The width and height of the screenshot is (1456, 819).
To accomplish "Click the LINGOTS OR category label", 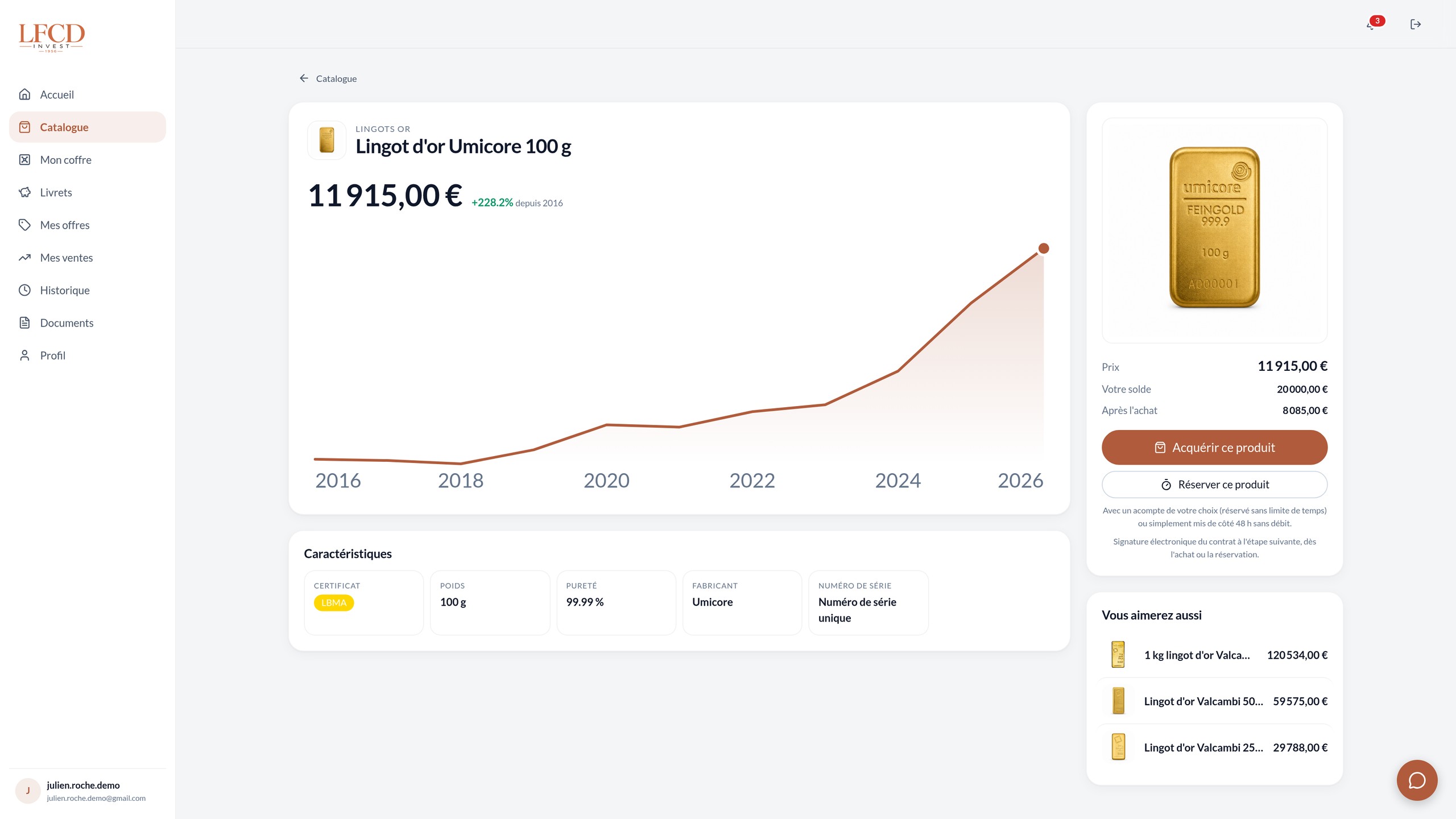I will 383,129.
